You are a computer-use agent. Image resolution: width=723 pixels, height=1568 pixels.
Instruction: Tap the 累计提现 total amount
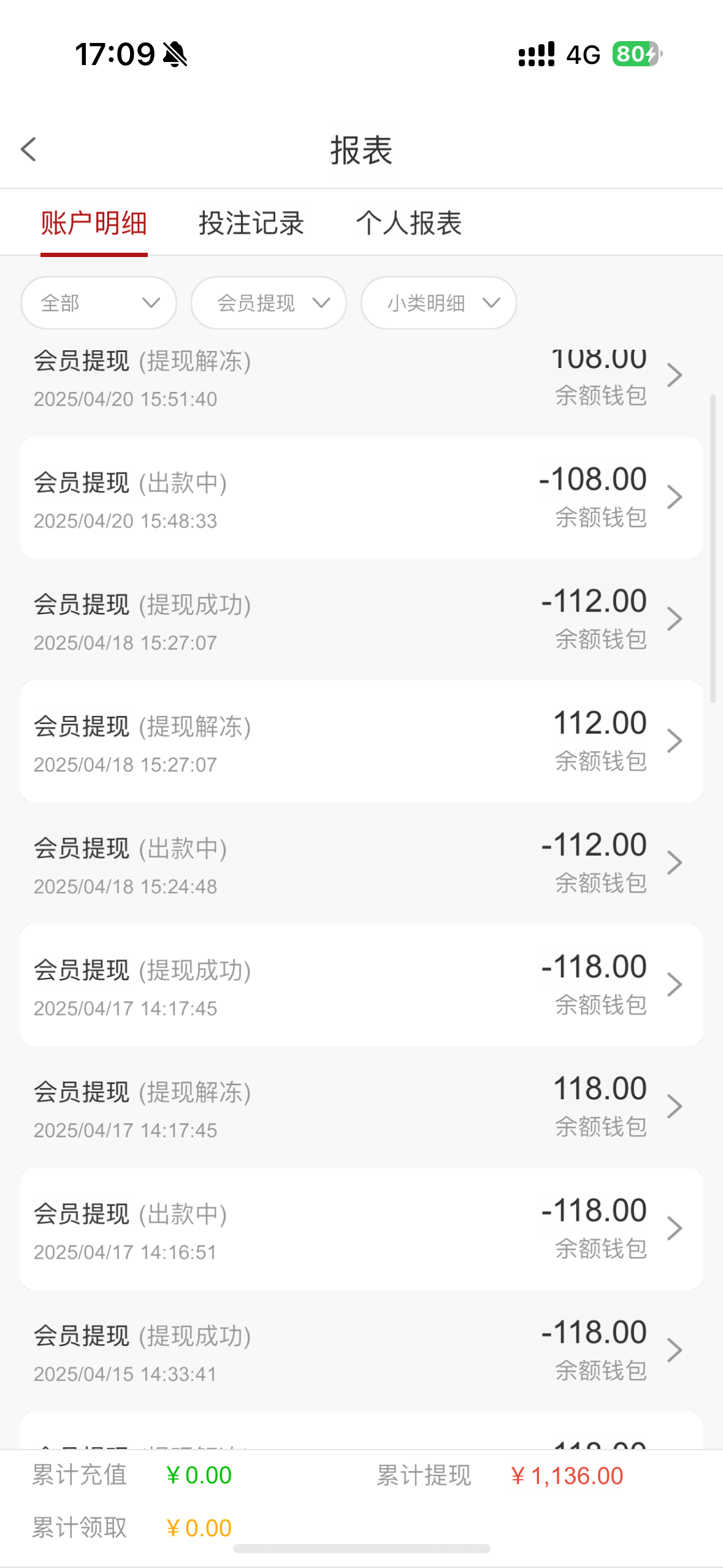[x=567, y=1475]
